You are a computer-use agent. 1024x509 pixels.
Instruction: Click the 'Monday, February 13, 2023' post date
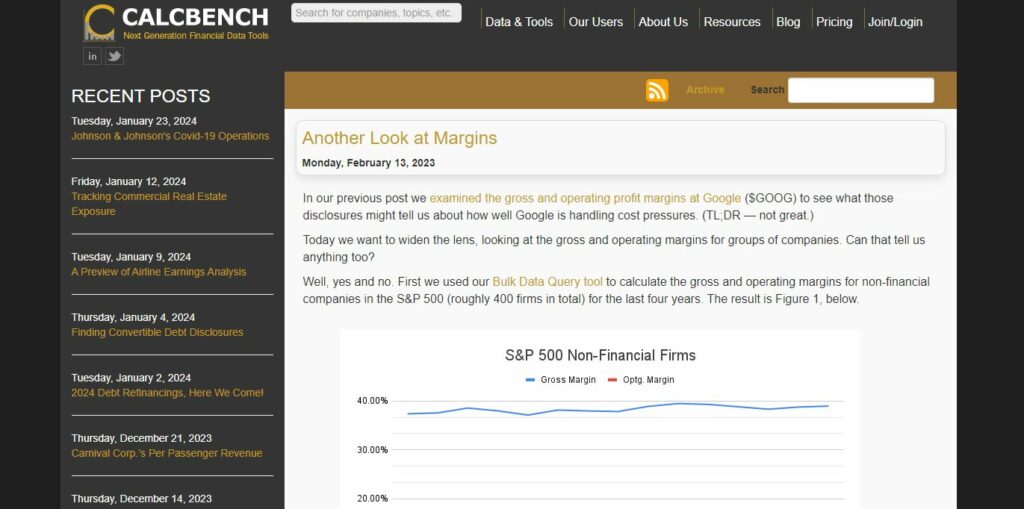368,163
